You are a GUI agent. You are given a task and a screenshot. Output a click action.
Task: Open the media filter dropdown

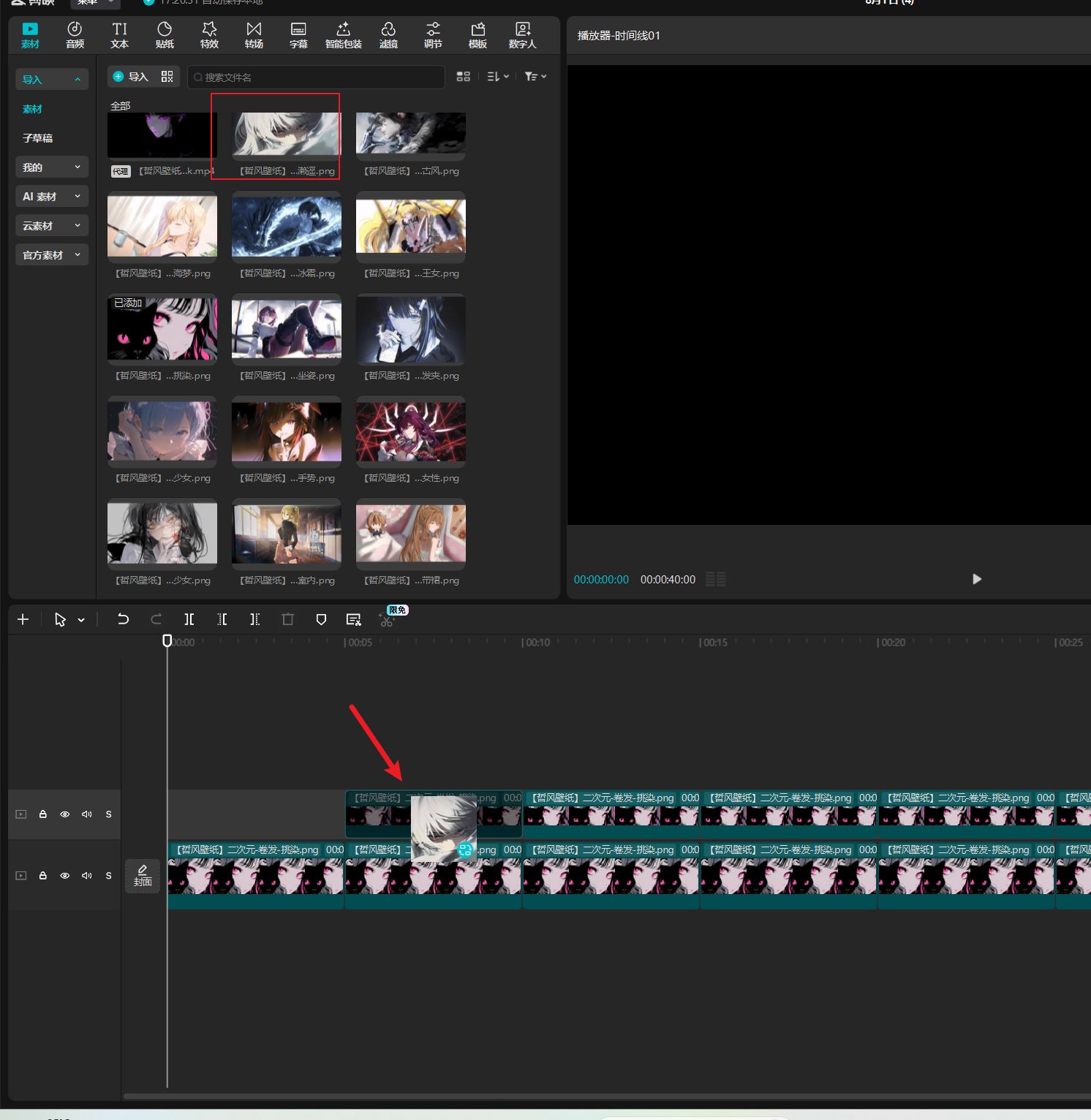[x=535, y=77]
